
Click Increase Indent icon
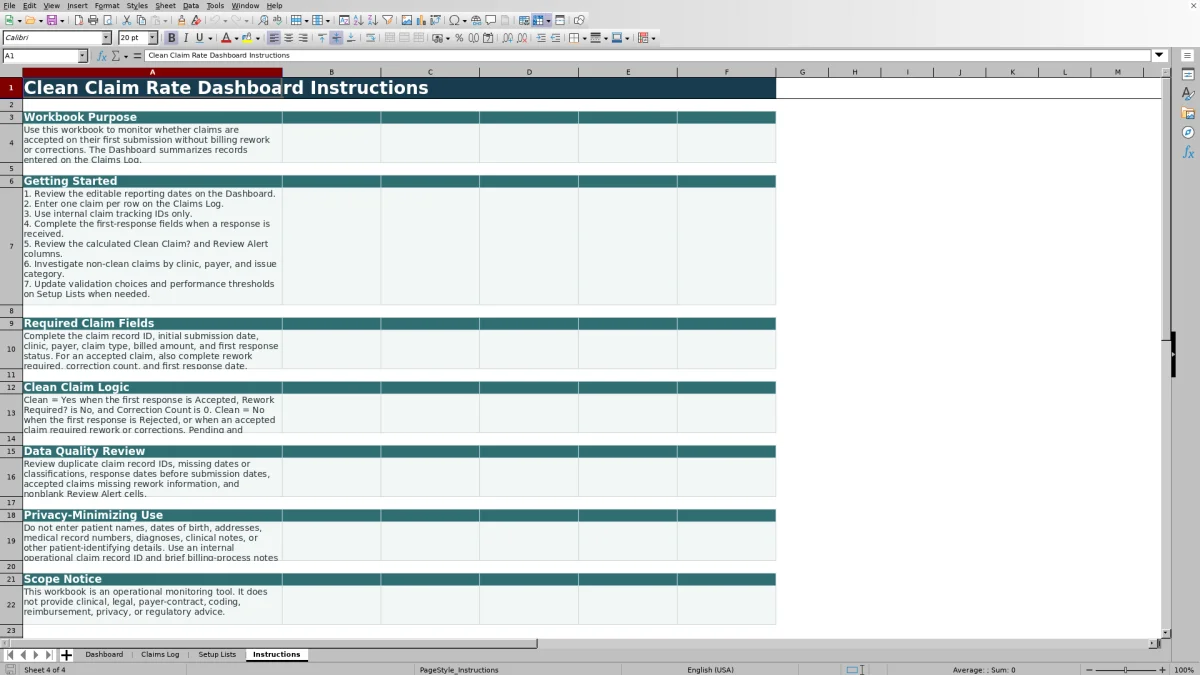tap(541, 38)
